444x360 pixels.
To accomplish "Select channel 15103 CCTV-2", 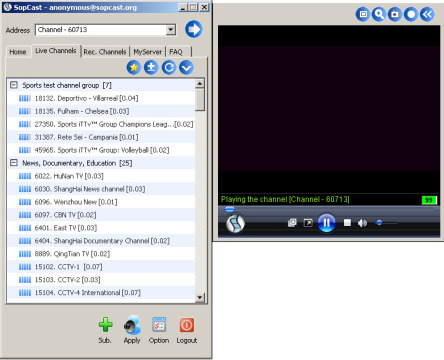I will coord(101,280).
